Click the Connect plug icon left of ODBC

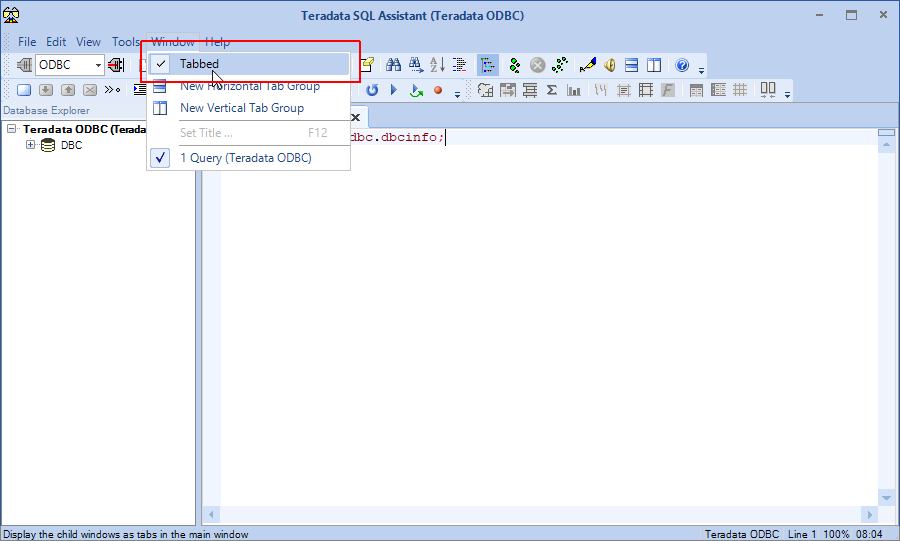coord(24,65)
